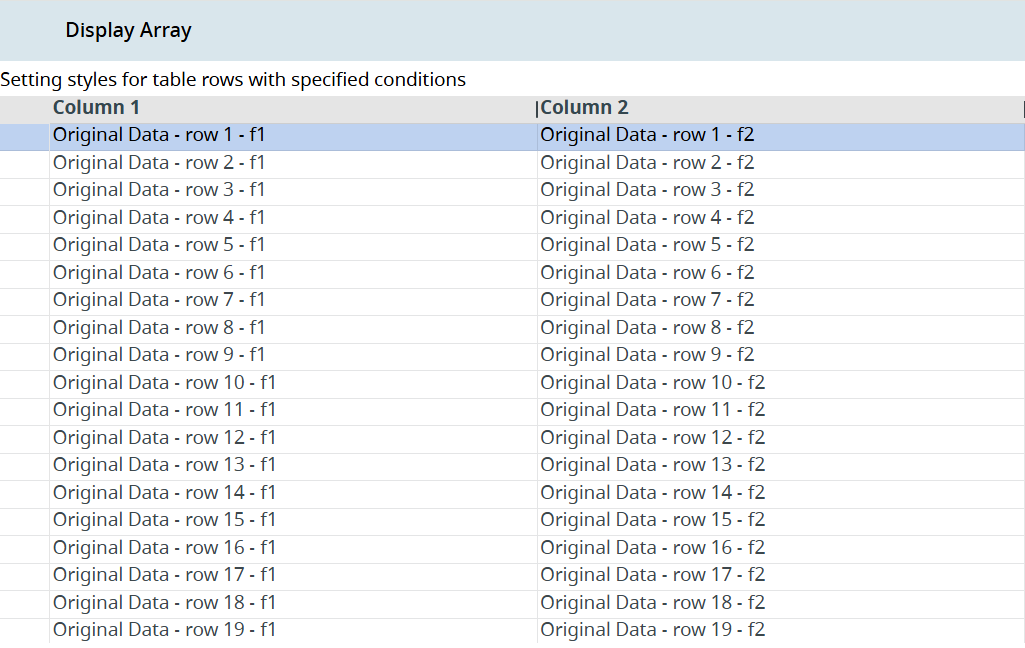Viewport: 1025px width, 648px height.
Task: Click cell 'Original Data - row 12 - f2'
Action: coord(652,438)
